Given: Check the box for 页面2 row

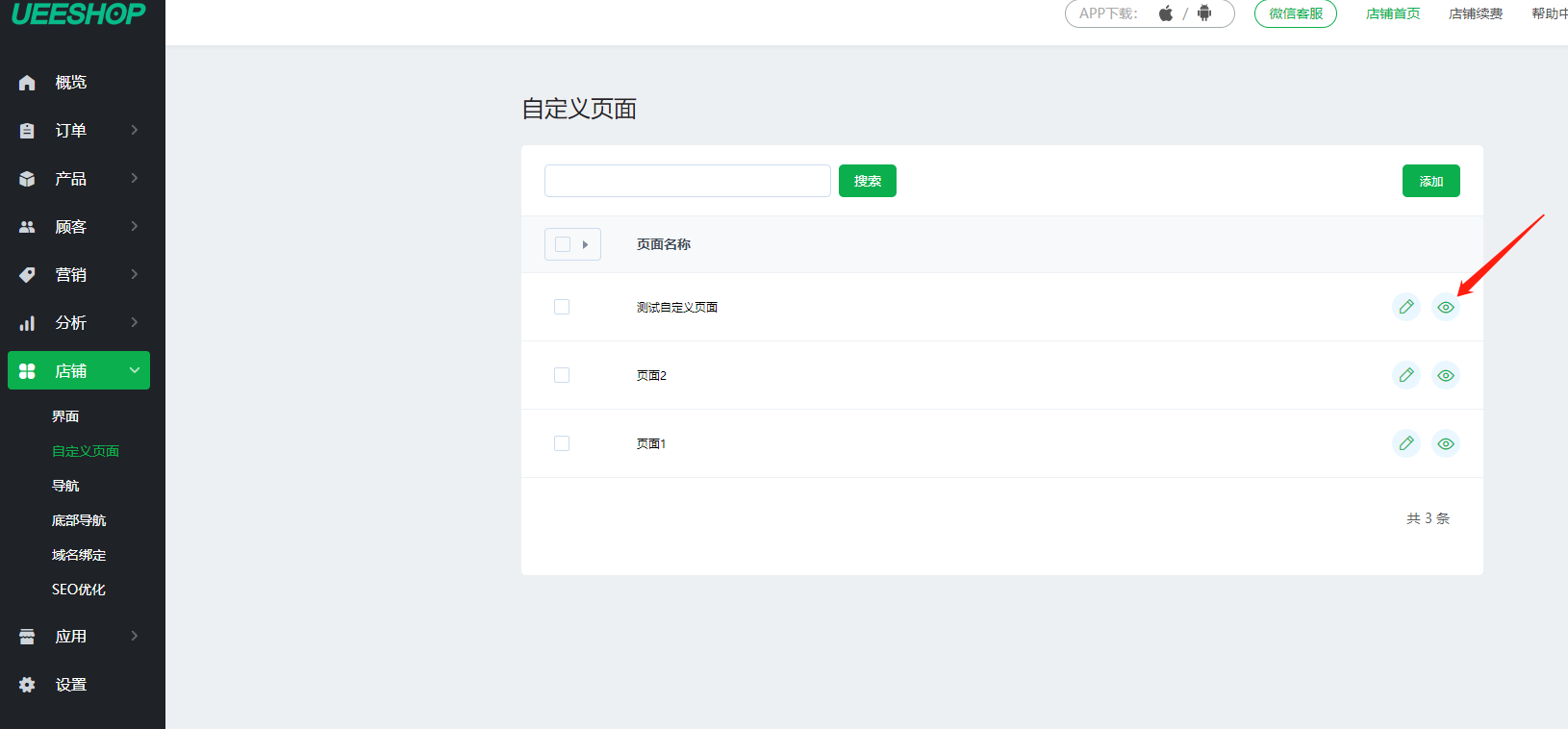Looking at the screenshot, I should tap(562, 375).
